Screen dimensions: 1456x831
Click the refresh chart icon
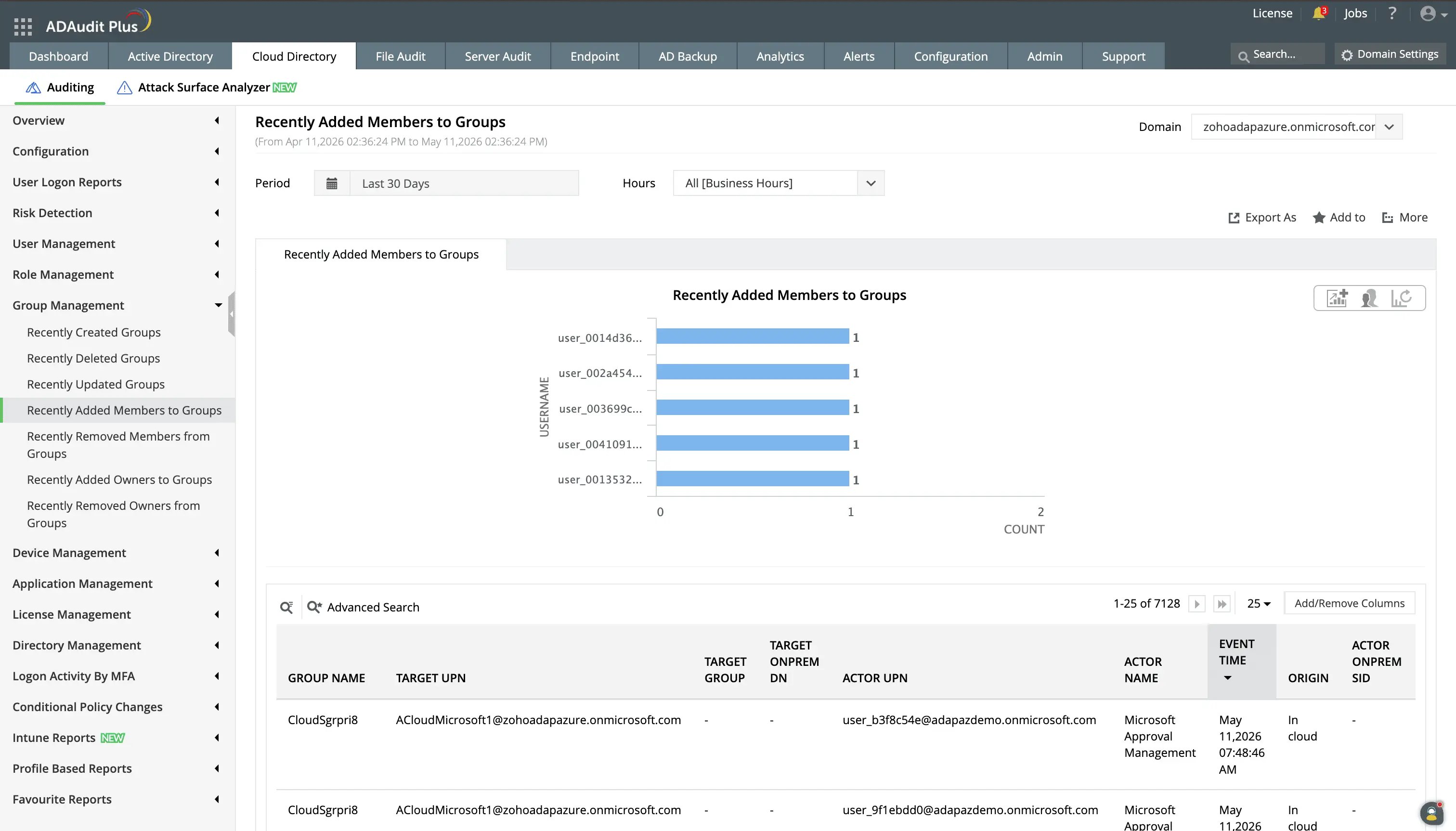pyautogui.click(x=1401, y=298)
